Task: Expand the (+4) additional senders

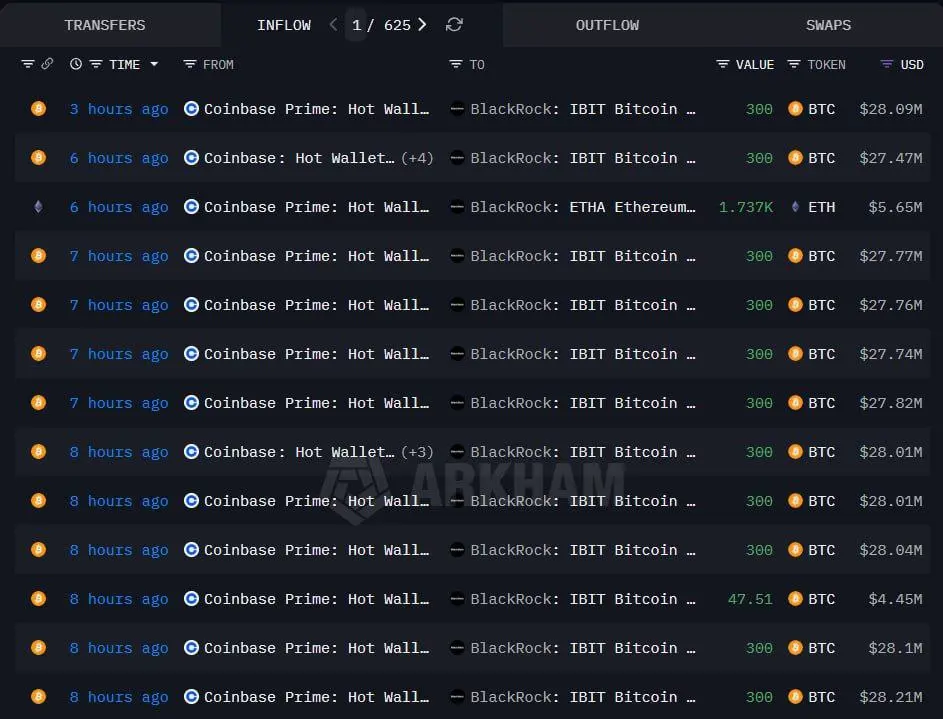Action: (x=417, y=158)
